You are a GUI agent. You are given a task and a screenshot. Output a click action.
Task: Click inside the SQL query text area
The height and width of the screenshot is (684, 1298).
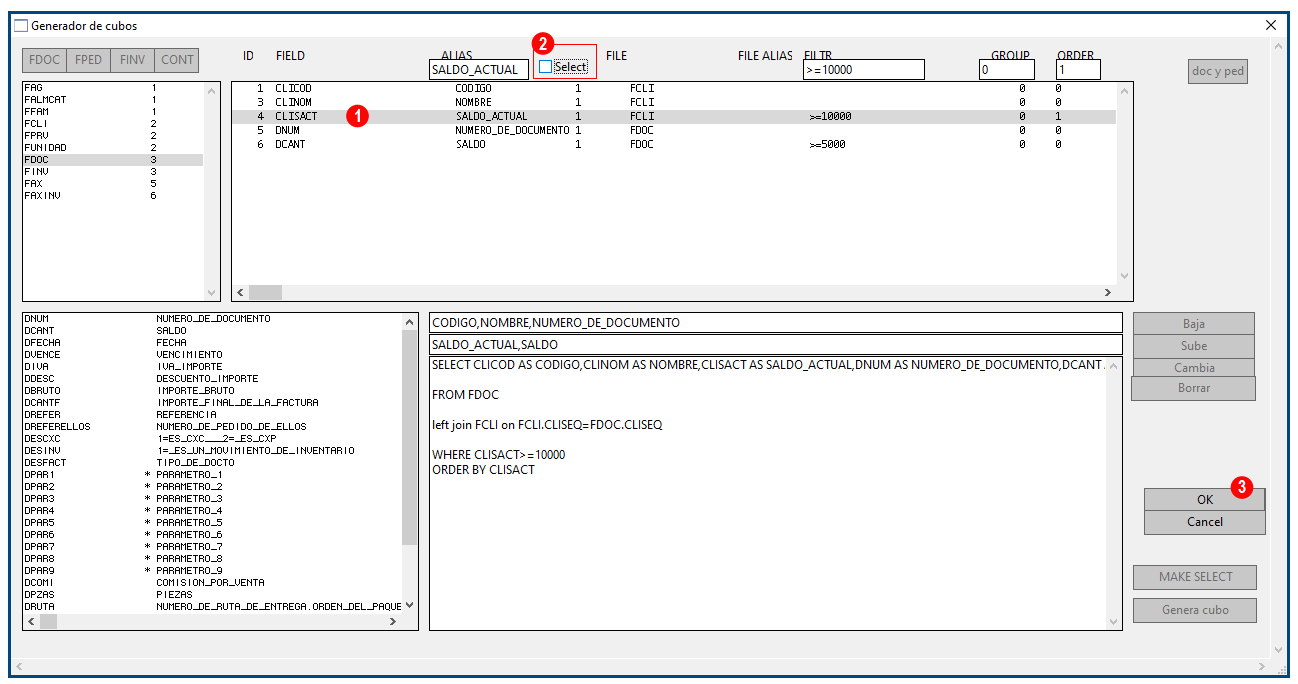[x=768, y=493]
